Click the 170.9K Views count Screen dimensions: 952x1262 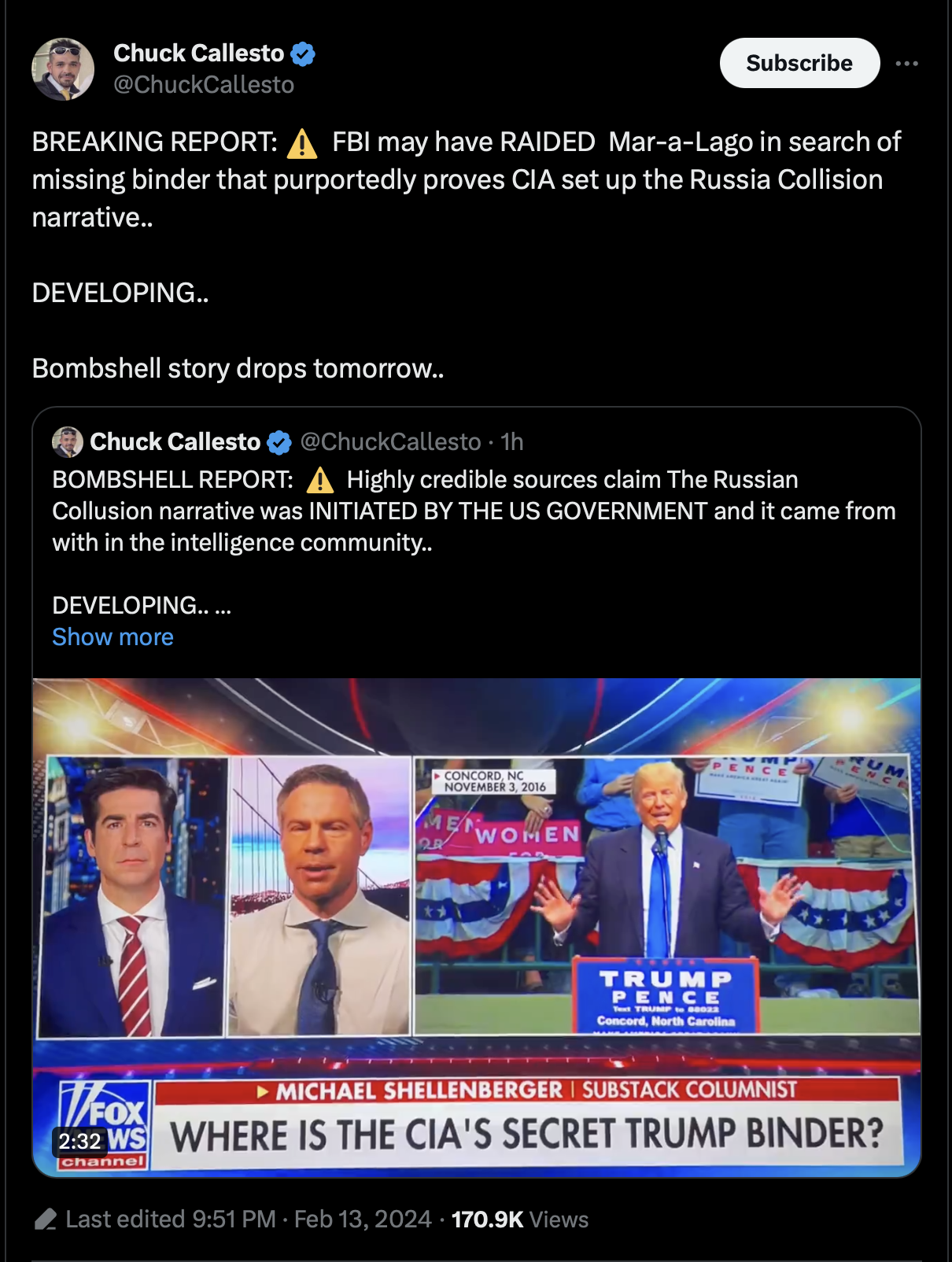coord(520,1220)
